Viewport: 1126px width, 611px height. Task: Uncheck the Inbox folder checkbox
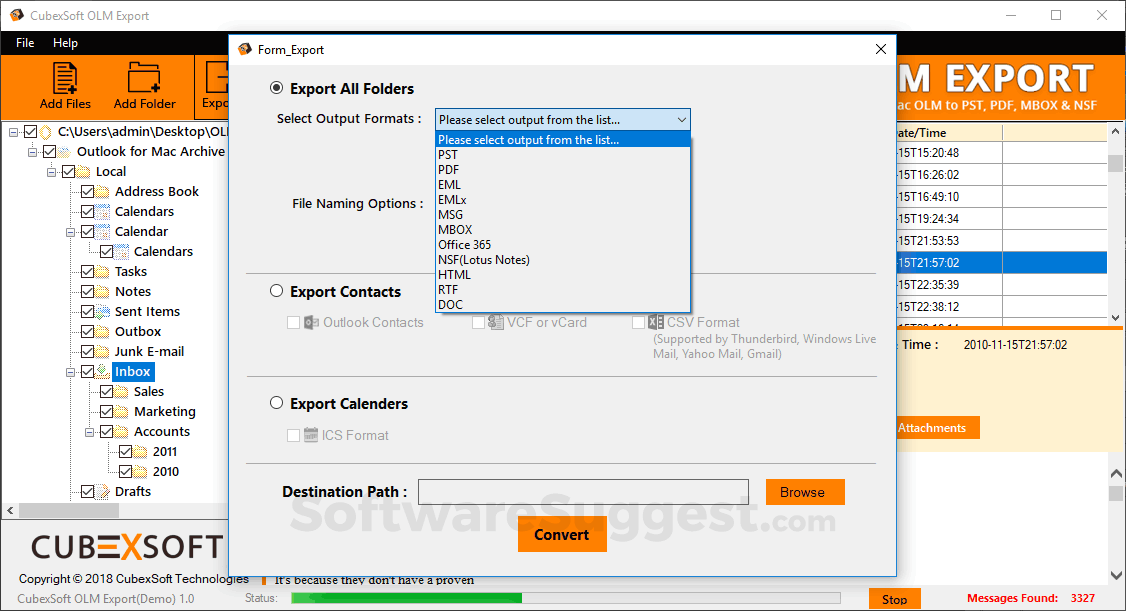click(87, 371)
